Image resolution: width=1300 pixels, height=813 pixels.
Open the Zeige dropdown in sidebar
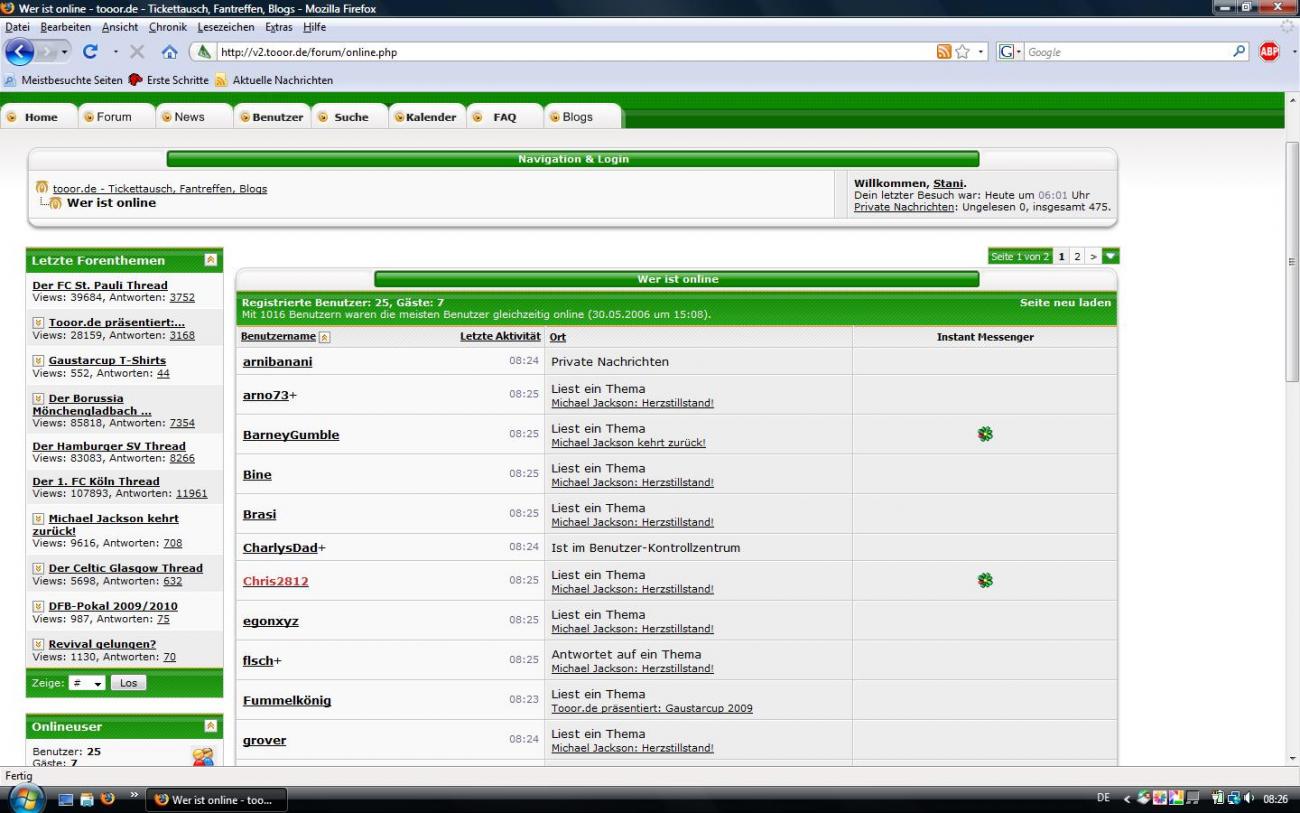click(x=87, y=683)
